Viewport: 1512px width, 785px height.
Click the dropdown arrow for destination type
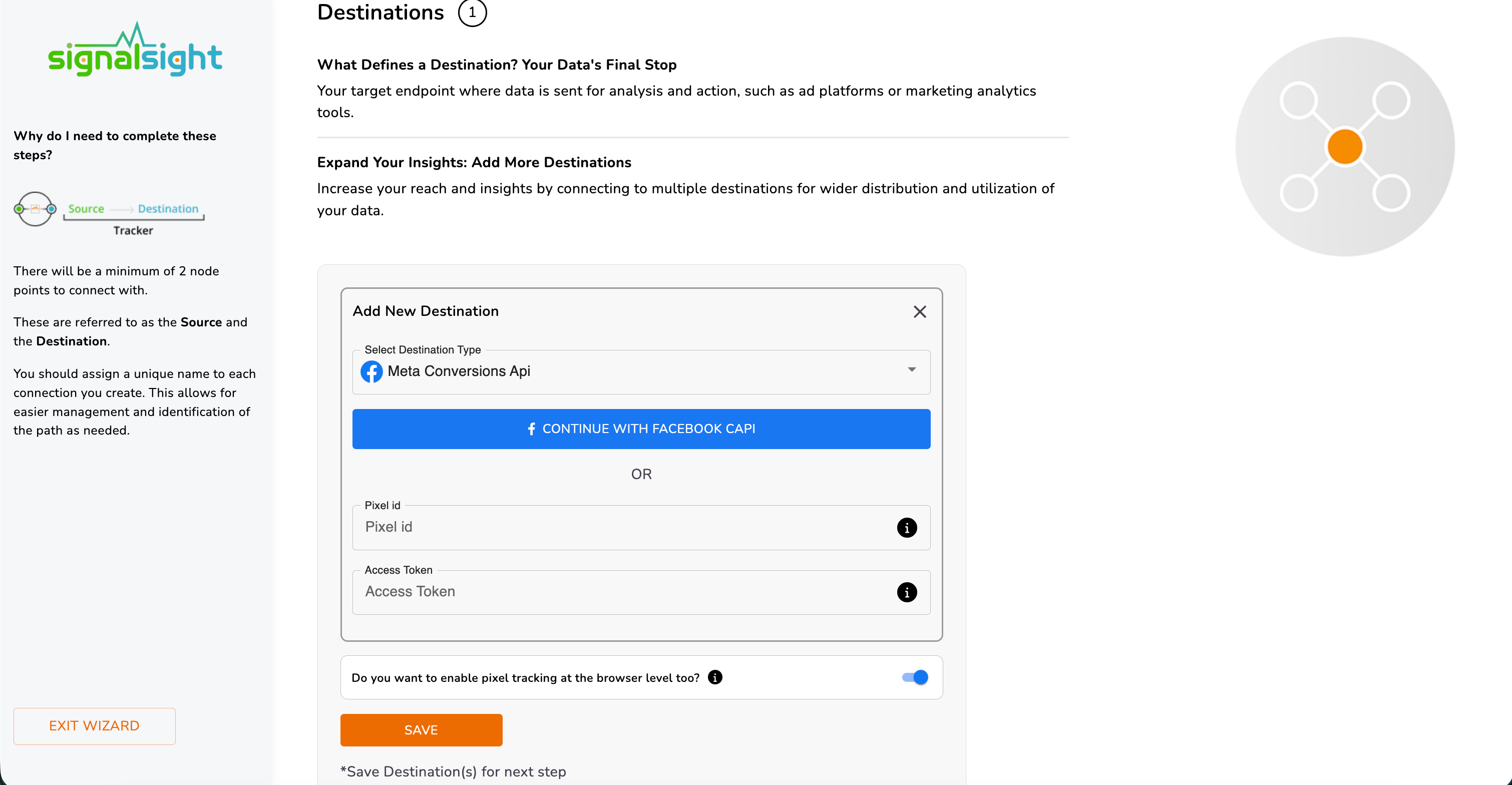click(x=912, y=370)
